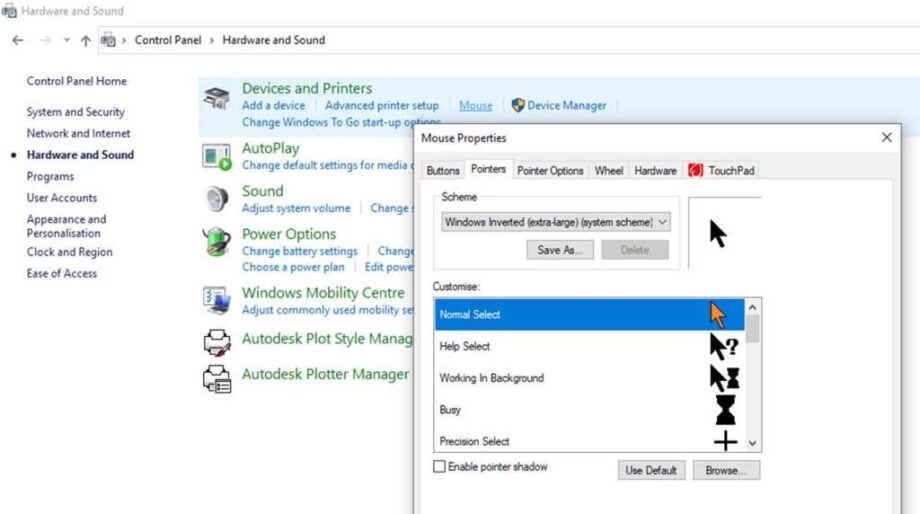
Task: Click the Save As... button
Action: pyautogui.click(x=560, y=250)
